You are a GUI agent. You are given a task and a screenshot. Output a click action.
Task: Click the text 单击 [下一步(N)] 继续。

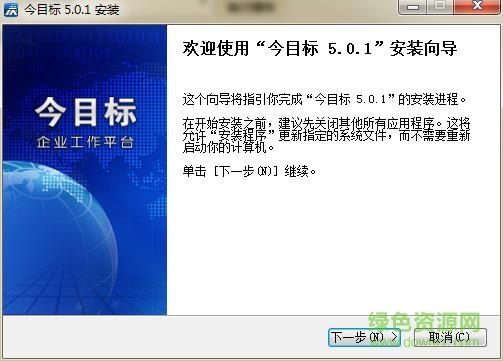coord(249,171)
